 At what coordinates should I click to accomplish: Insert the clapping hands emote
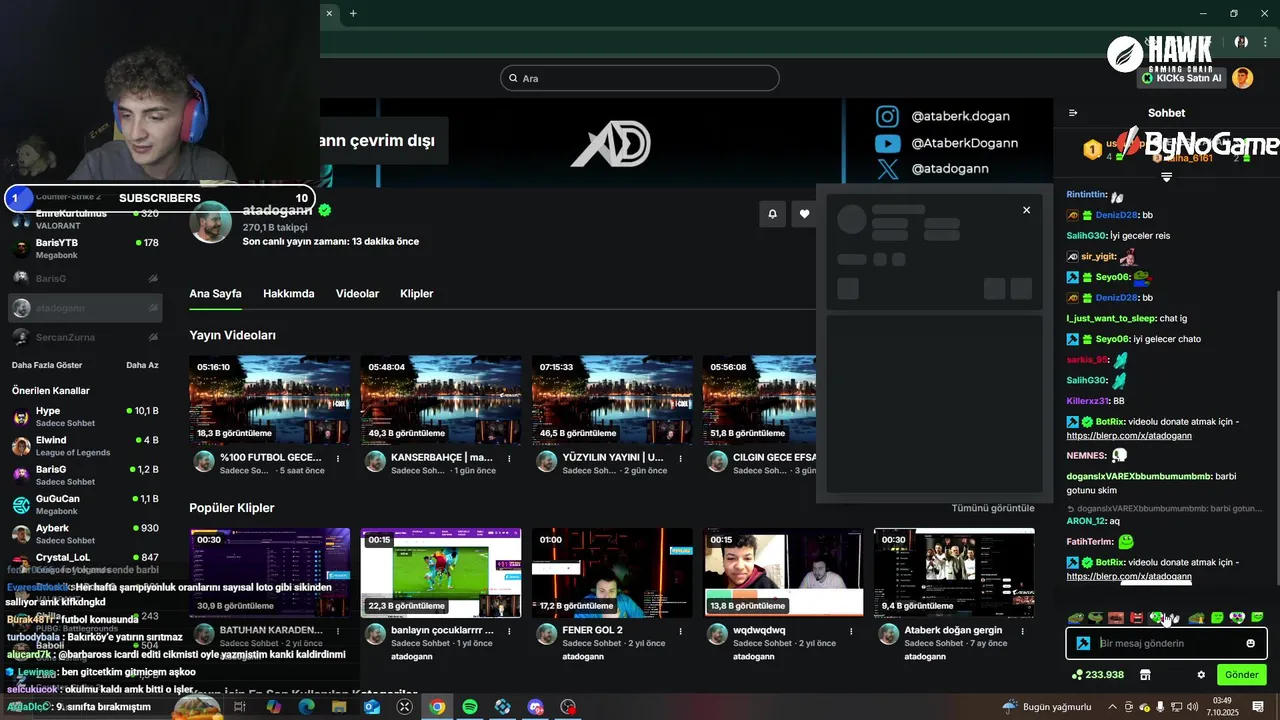point(1175,618)
